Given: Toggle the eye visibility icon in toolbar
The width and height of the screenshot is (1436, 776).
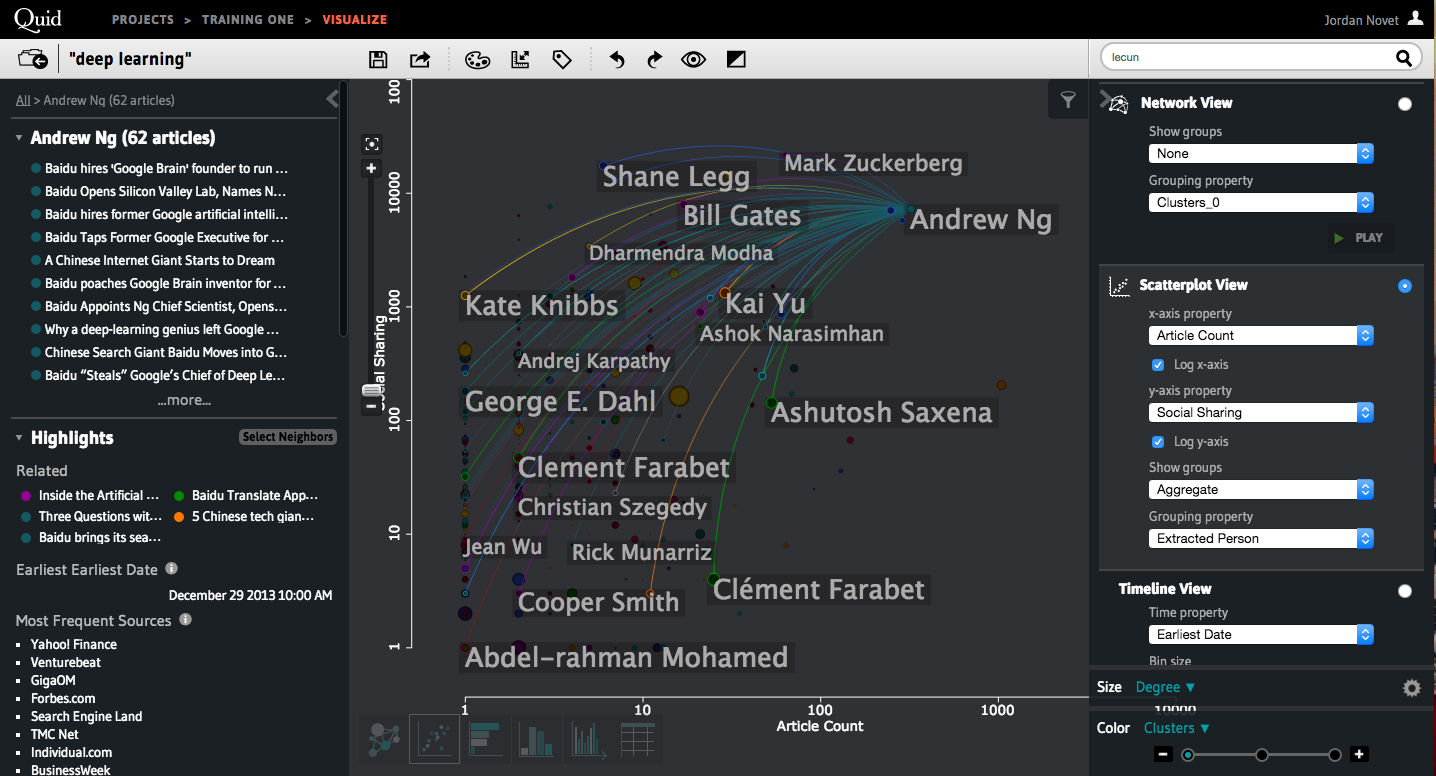Looking at the screenshot, I should pos(694,60).
